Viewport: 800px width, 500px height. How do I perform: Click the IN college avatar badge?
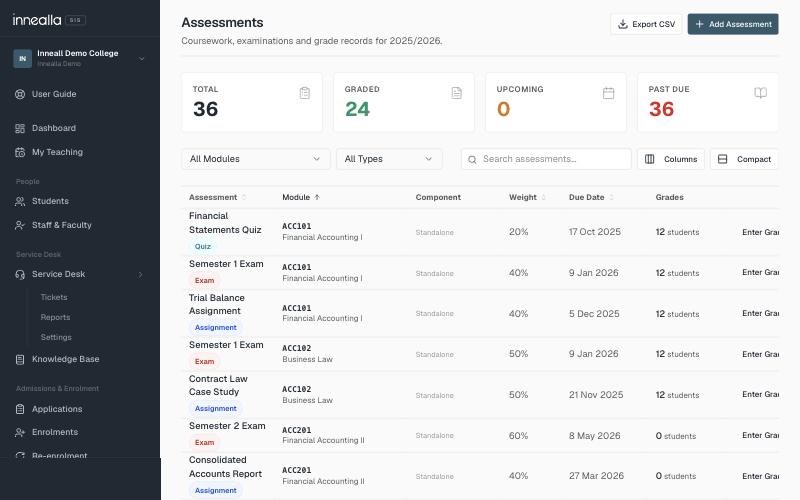[22, 59]
